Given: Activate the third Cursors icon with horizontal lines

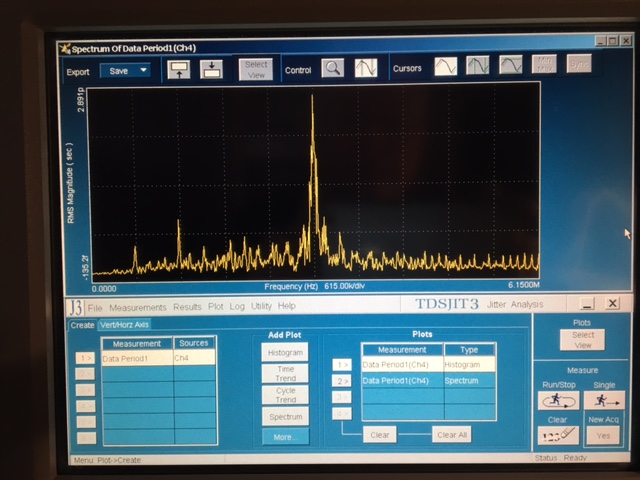Looking at the screenshot, I should click(x=511, y=64).
